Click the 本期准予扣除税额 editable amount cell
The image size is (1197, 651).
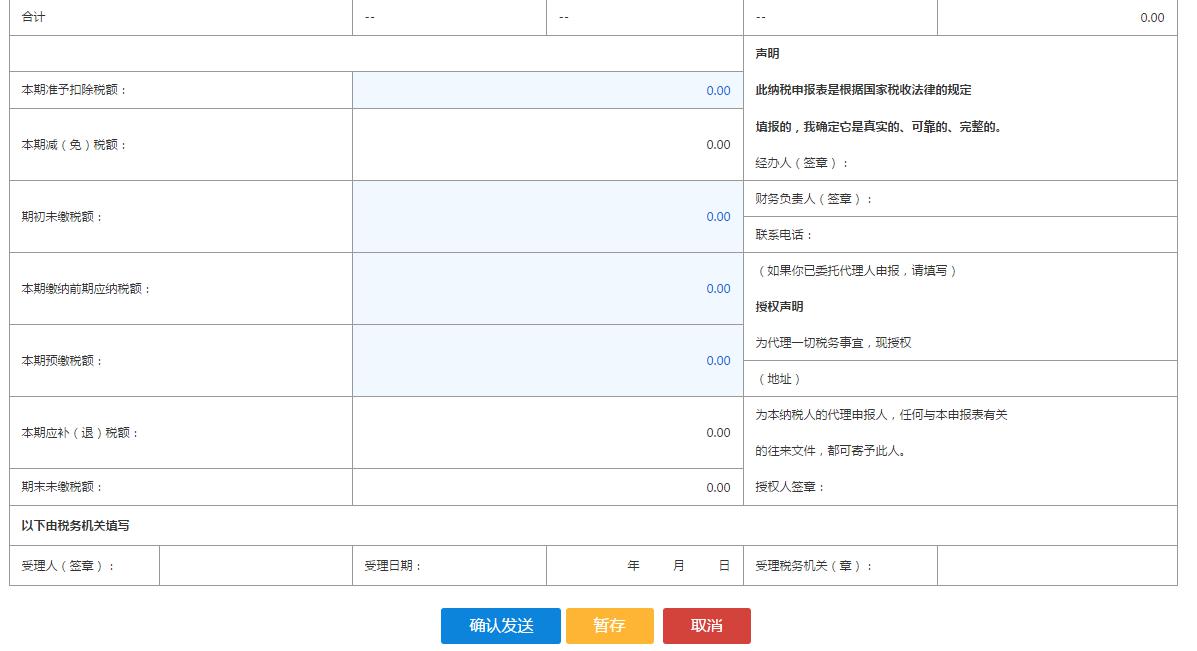pos(546,91)
